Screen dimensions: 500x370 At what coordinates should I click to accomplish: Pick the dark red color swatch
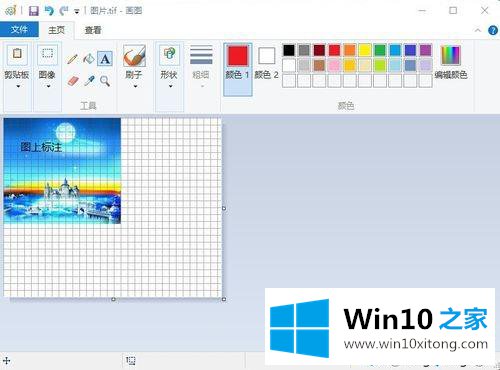pyautogui.click(x=319, y=50)
